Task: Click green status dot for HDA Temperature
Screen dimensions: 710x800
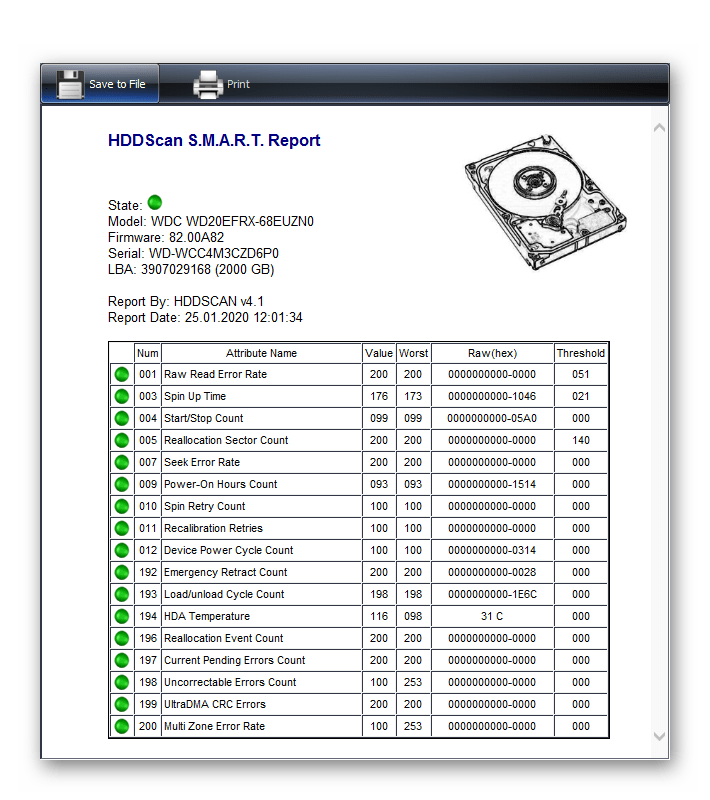Action: point(122,616)
